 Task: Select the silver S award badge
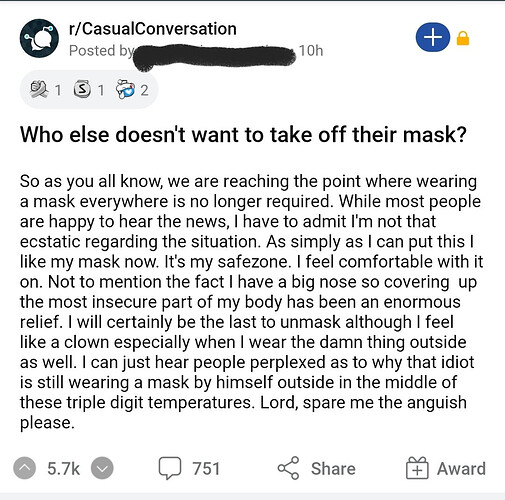click(x=82, y=90)
